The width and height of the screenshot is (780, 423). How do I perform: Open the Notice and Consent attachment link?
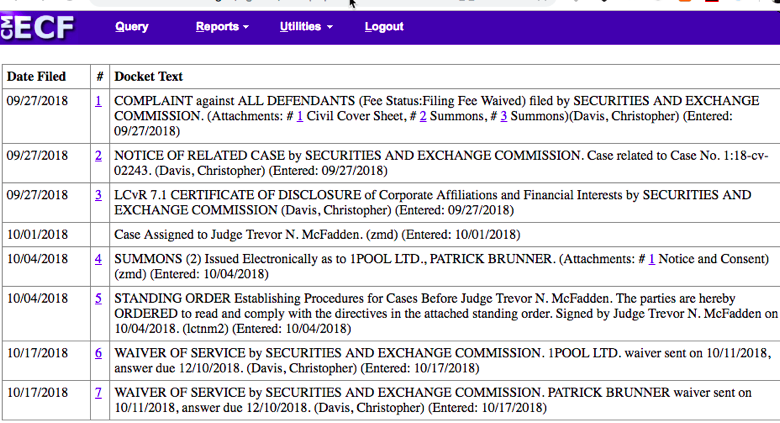pyautogui.click(x=651, y=259)
